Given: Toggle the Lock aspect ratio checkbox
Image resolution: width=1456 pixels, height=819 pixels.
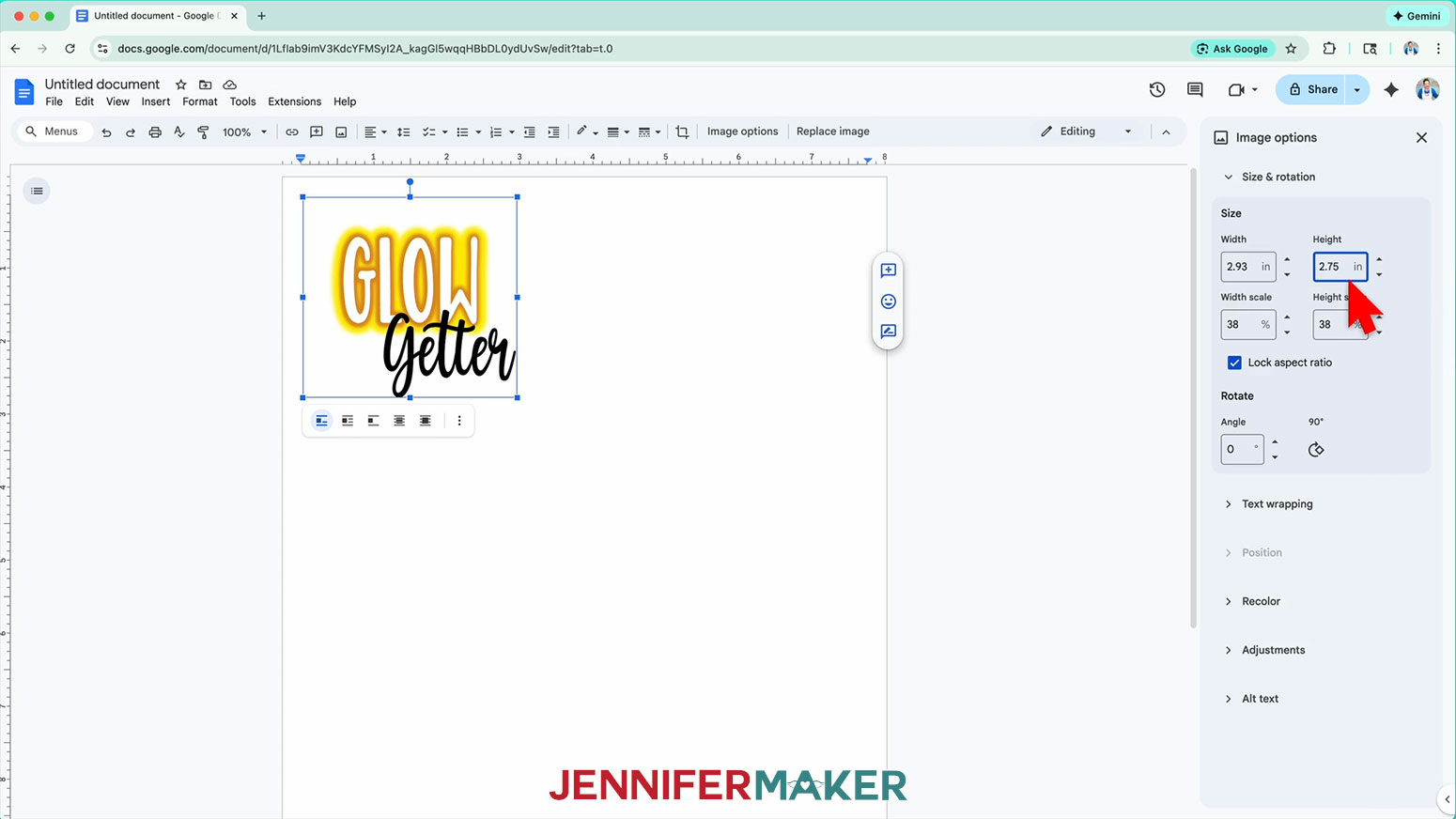Looking at the screenshot, I should (1234, 363).
